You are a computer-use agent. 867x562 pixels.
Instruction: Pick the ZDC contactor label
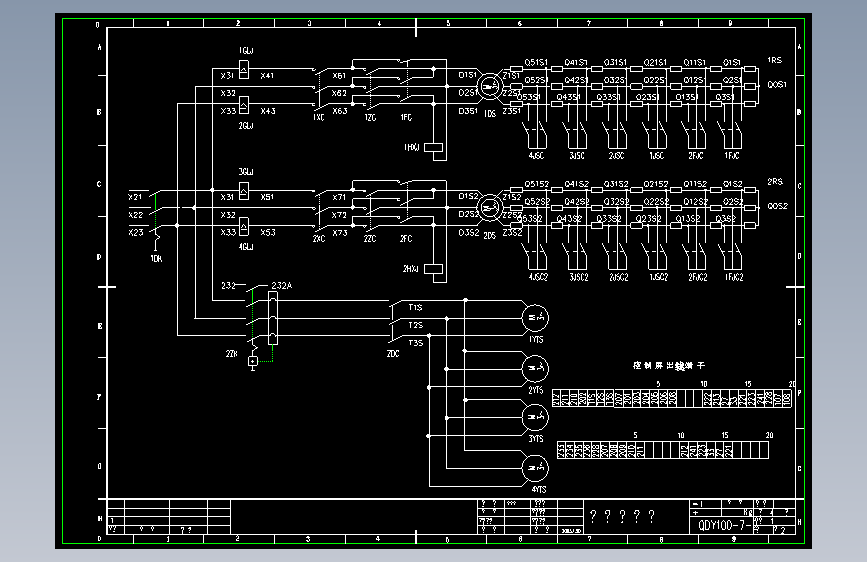(393, 354)
